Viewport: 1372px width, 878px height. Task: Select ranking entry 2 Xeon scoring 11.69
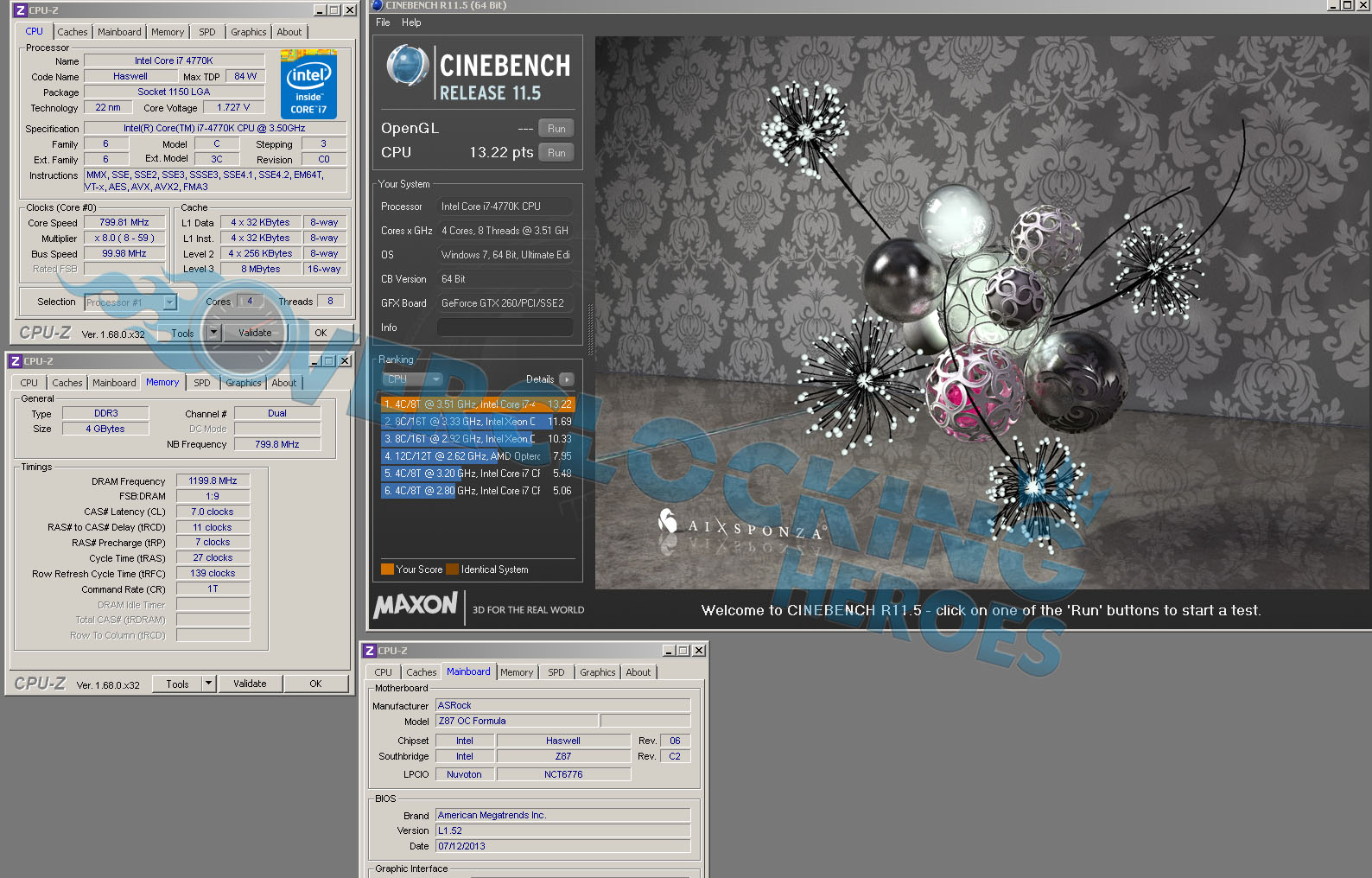point(478,422)
